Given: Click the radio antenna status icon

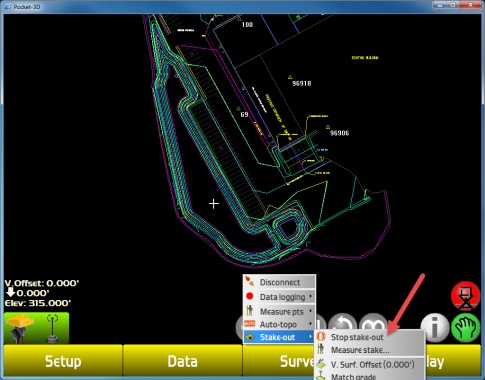Looking at the screenshot, I should [52, 328].
